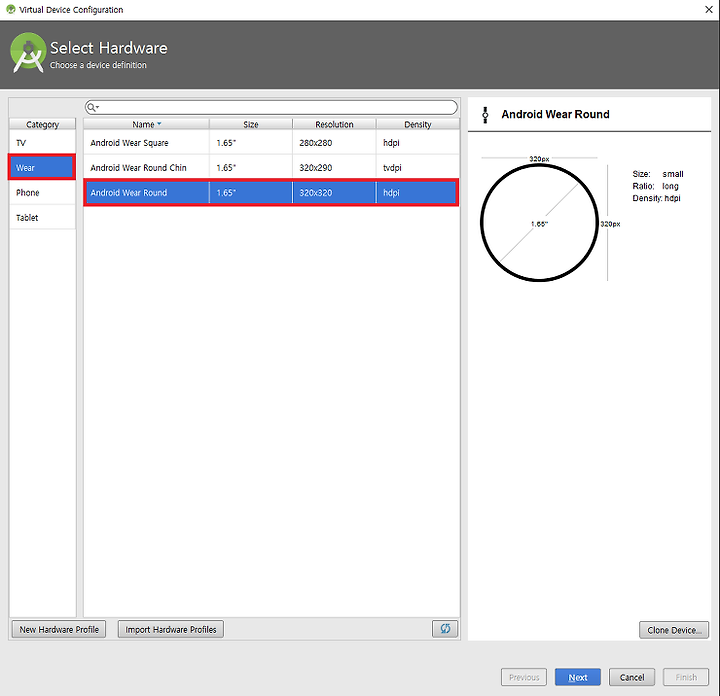The height and width of the screenshot is (696, 720).
Task: Click the disabled Finish button
Action: point(686,677)
